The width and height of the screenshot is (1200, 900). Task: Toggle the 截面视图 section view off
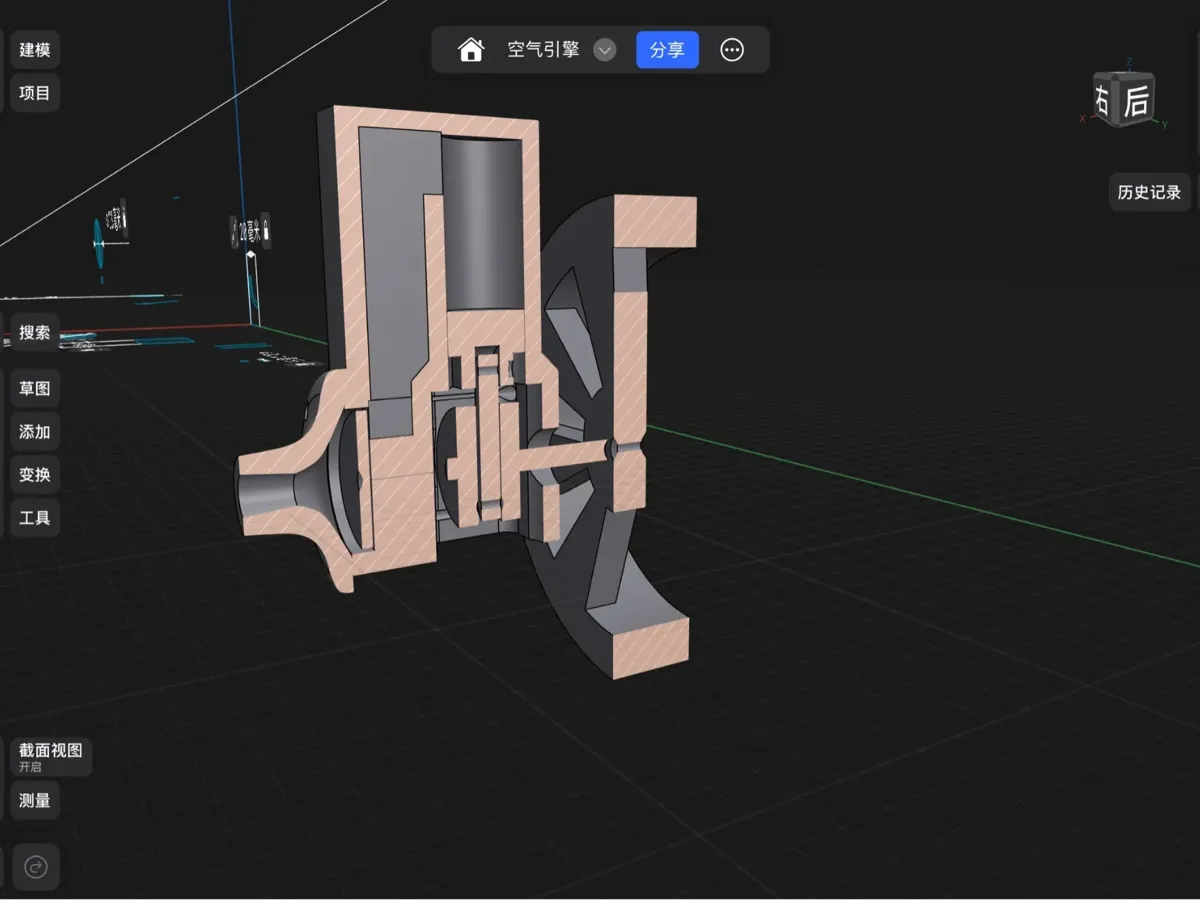click(x=51, y=756)
